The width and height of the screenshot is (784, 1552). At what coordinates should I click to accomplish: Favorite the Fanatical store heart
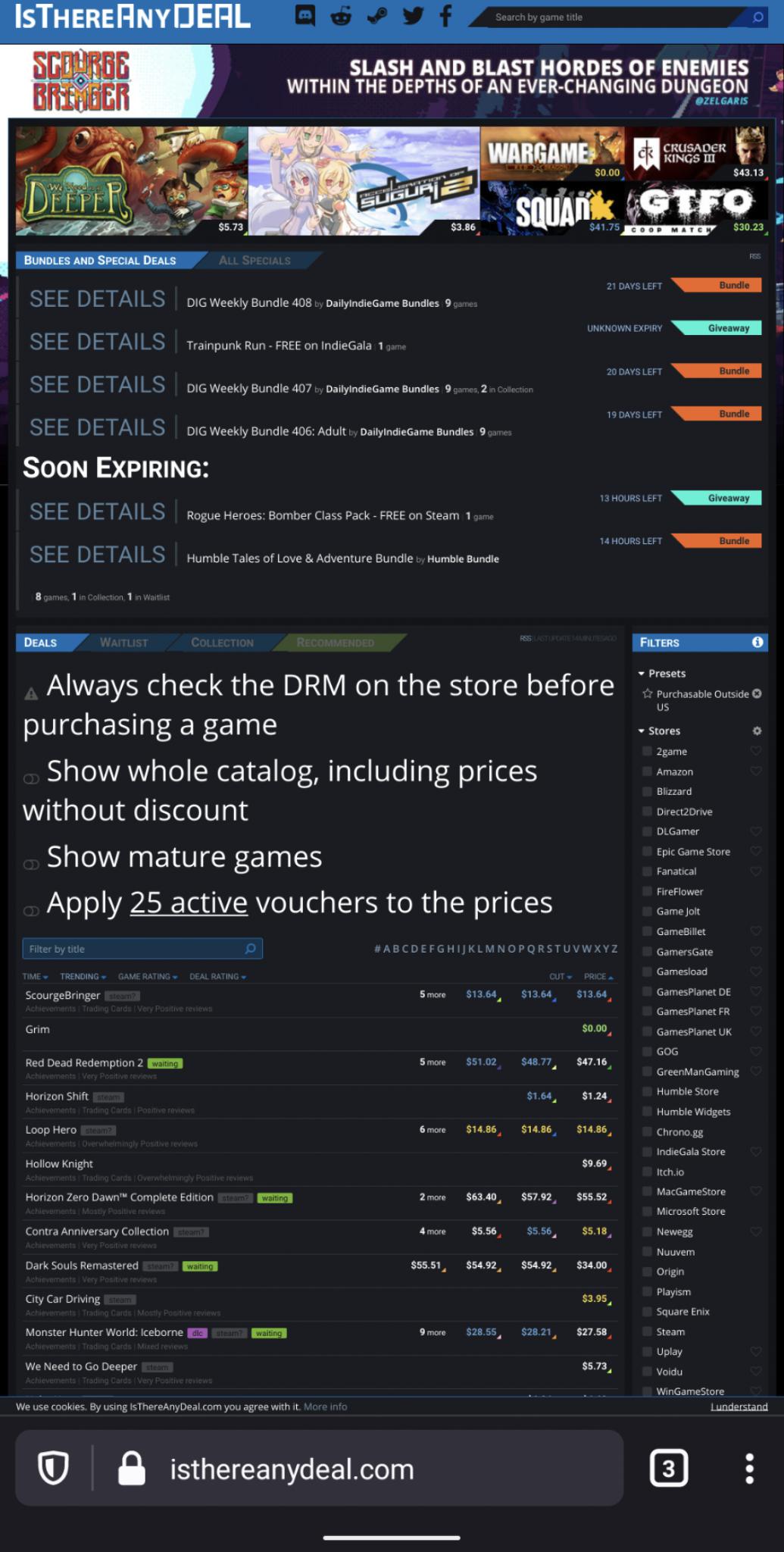tap(755, 871)
